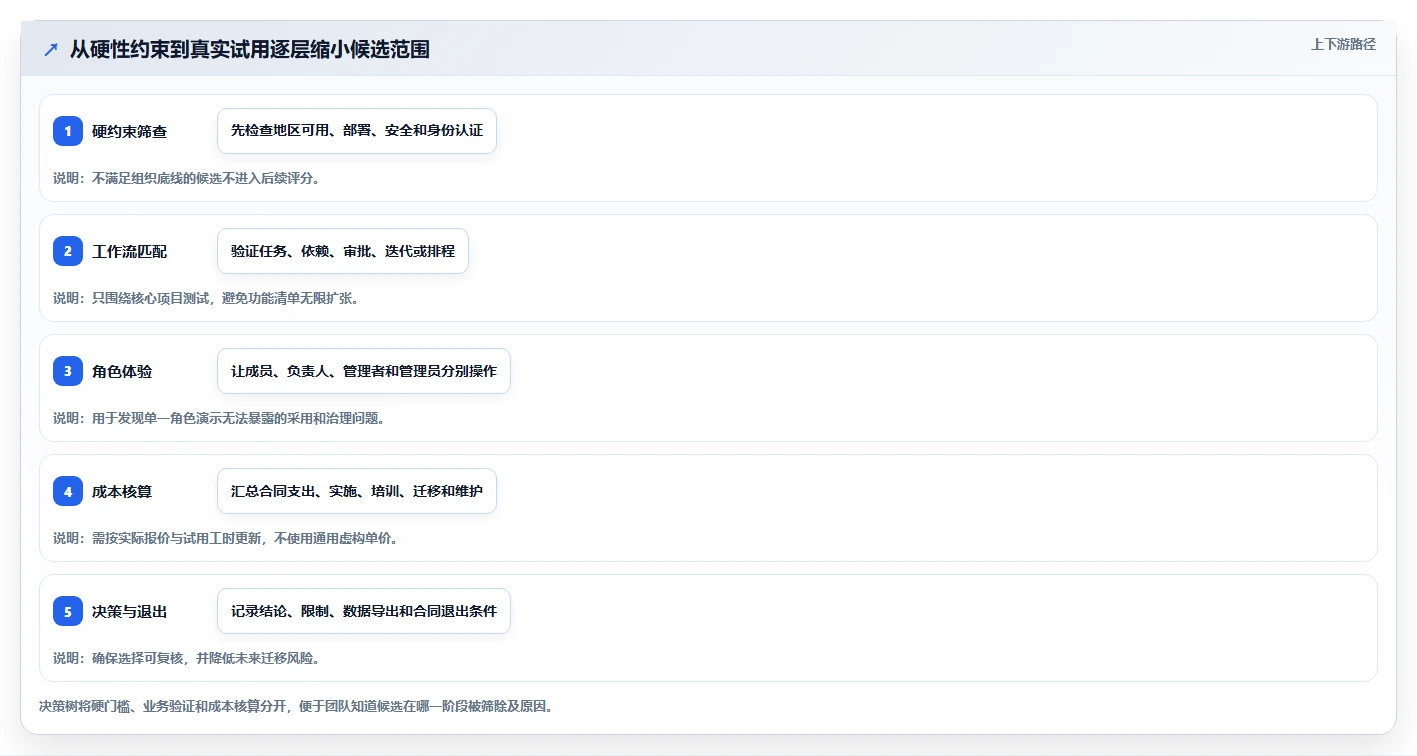Select the chip 汇总合同支出、实施、培训、迁移和维护
This screenshot has height=756, width=1417.
(357, 491)
